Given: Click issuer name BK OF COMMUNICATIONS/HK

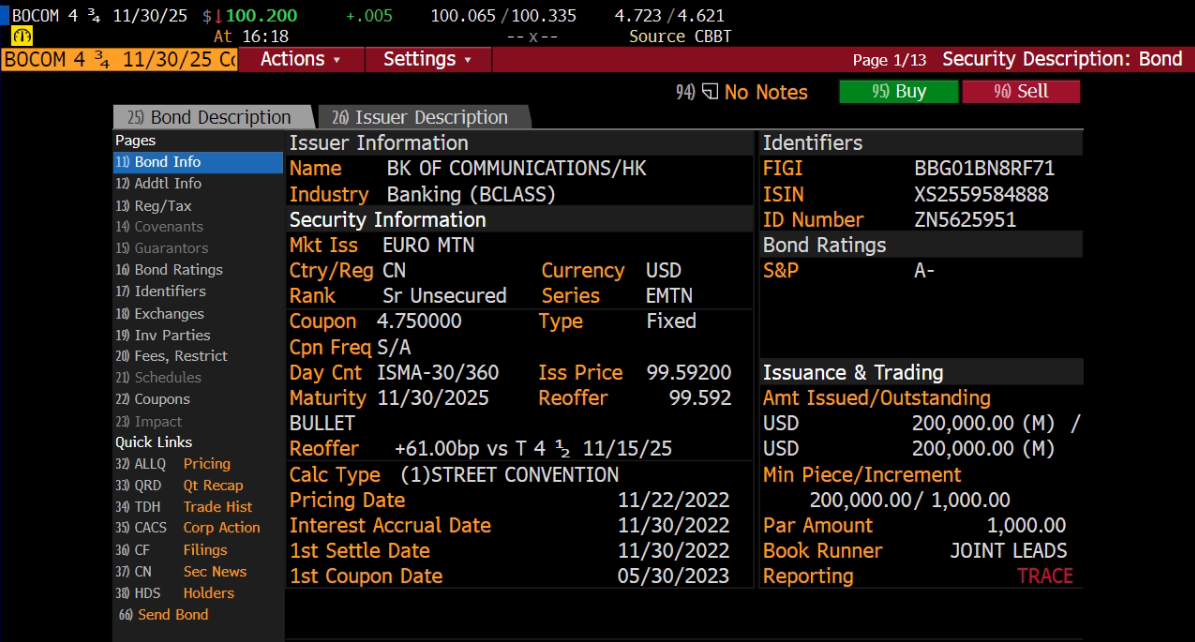Looking at the screenshot, I should pos(516,169).
